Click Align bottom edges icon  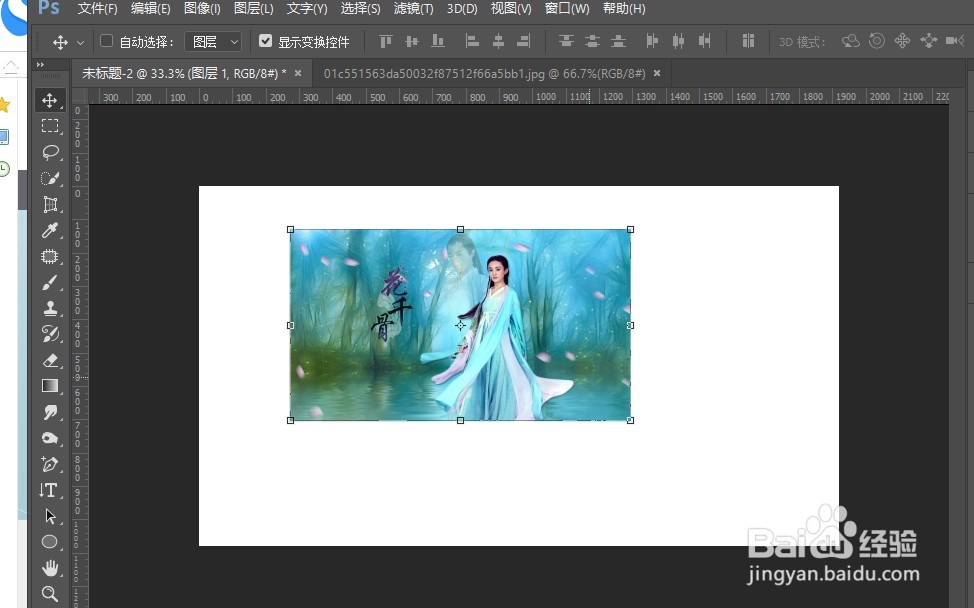(438, 42)
